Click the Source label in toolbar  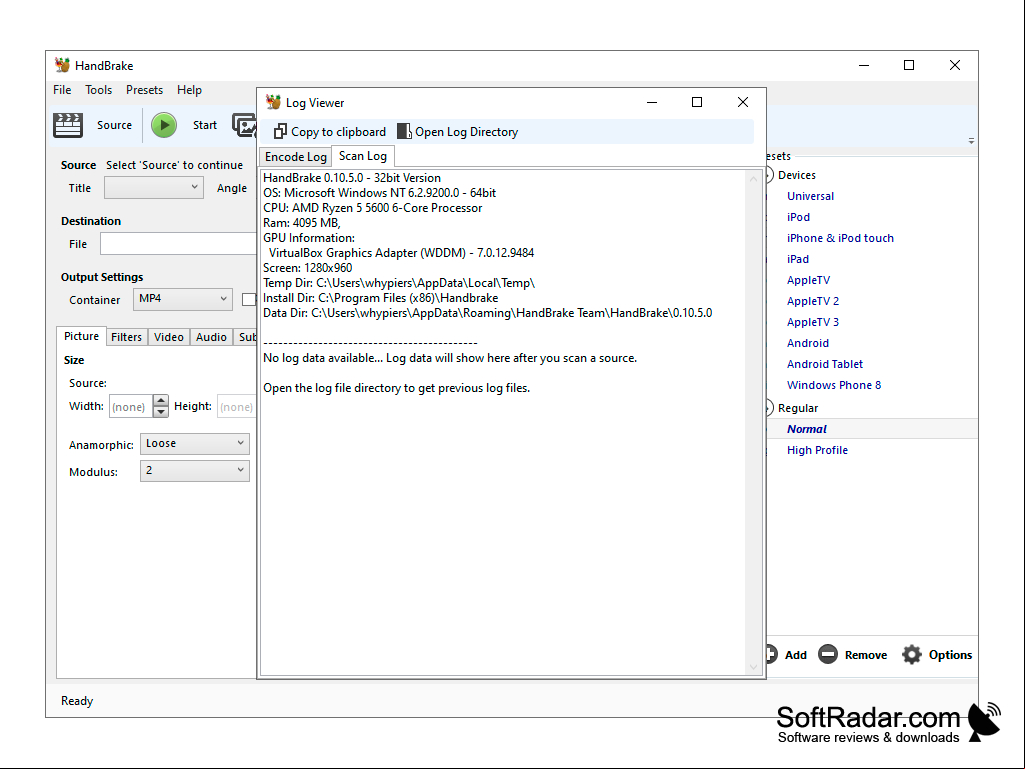(114, 125)
